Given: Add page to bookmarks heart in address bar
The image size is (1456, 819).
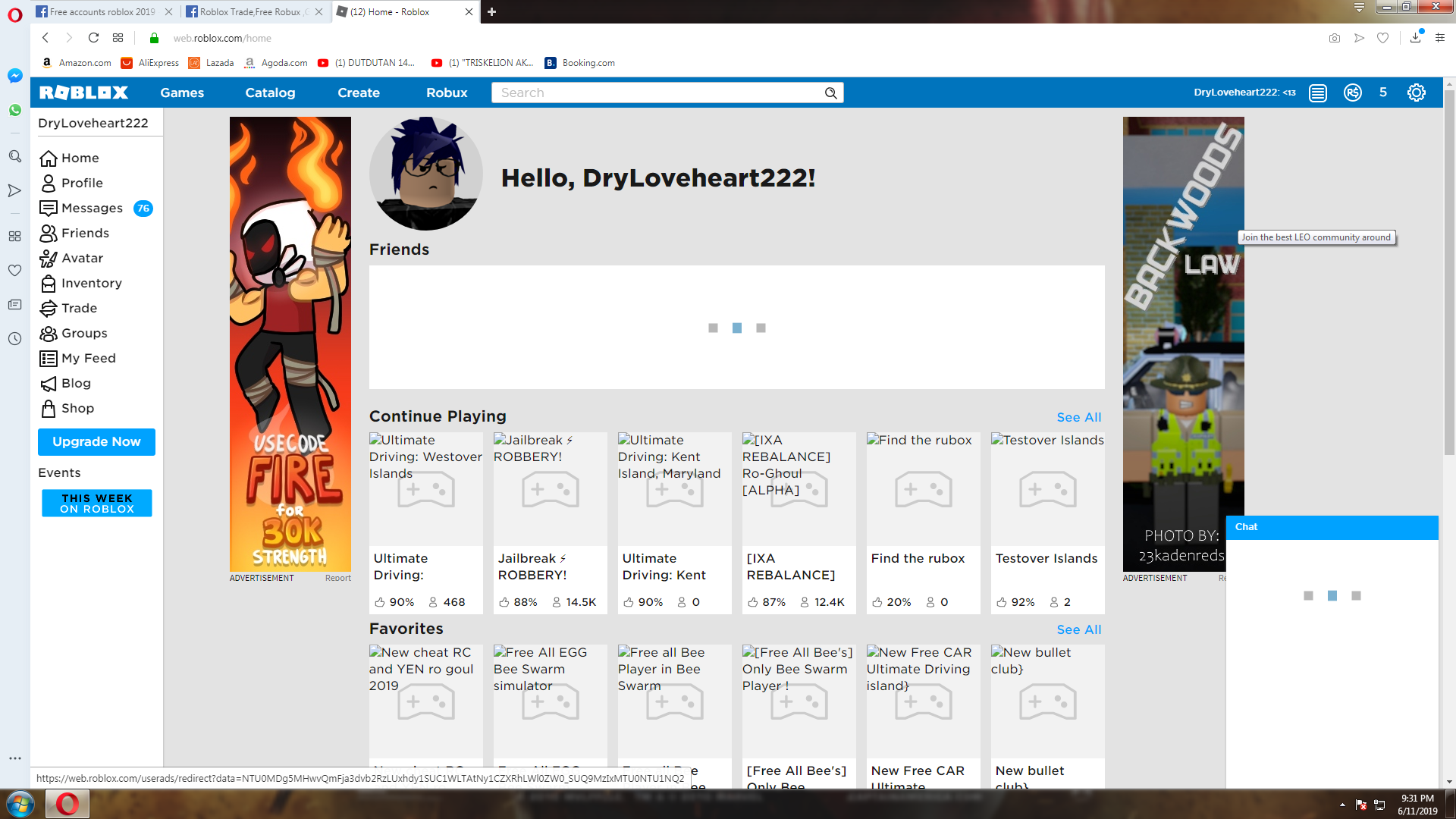Looking at the screenshot, I should pos(1383,38).
